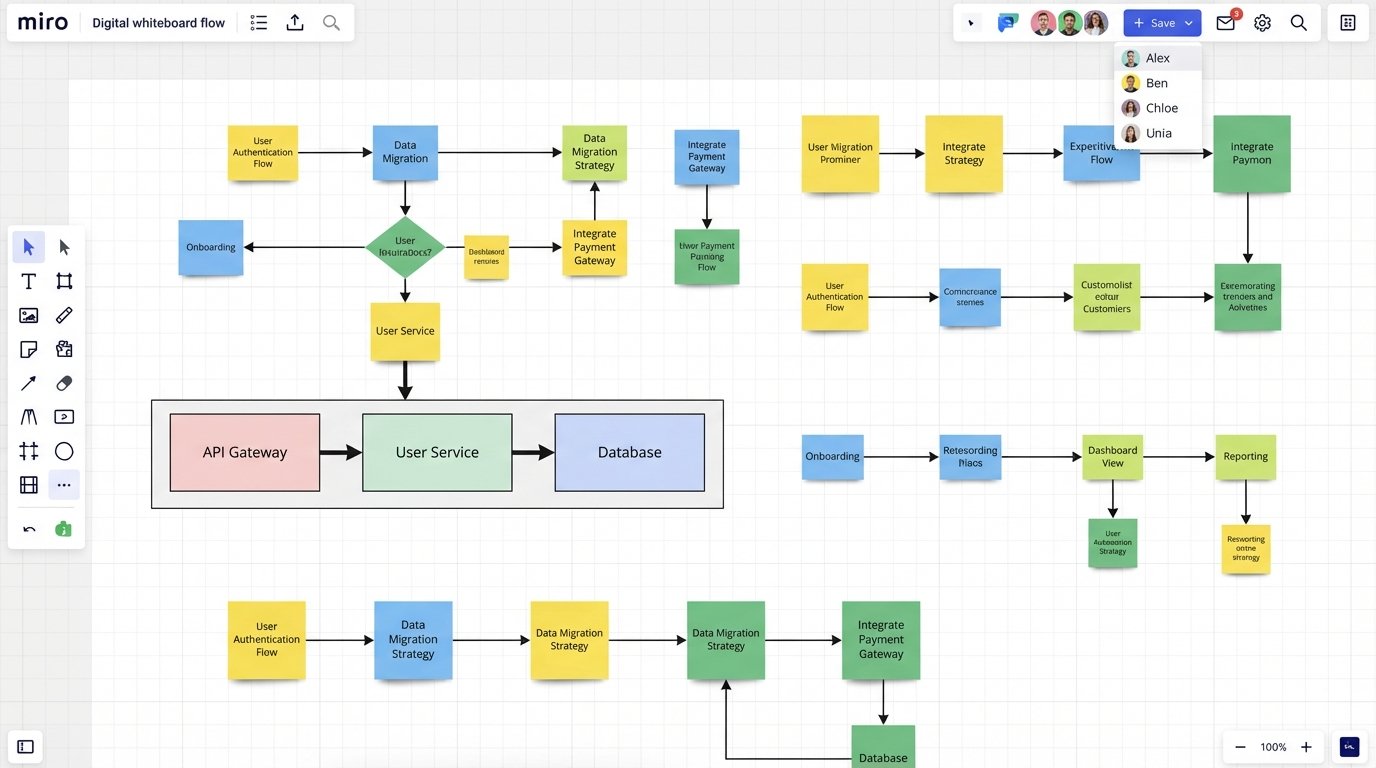The image size is (1376, 768).
Task: Pick the Sticky note tool
Action: (x=28, y=349)
